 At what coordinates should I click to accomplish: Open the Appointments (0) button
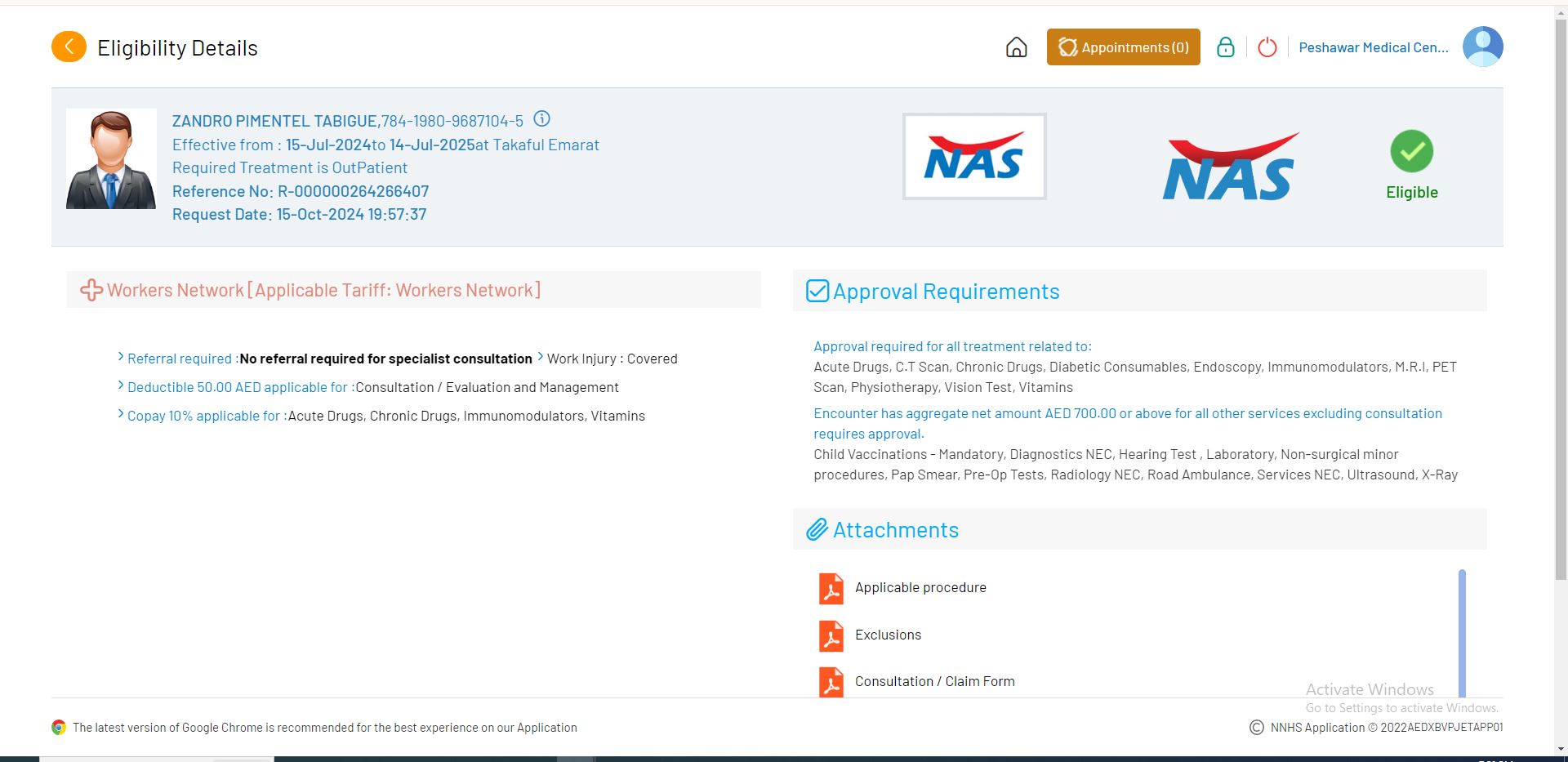coord(1123,47)
